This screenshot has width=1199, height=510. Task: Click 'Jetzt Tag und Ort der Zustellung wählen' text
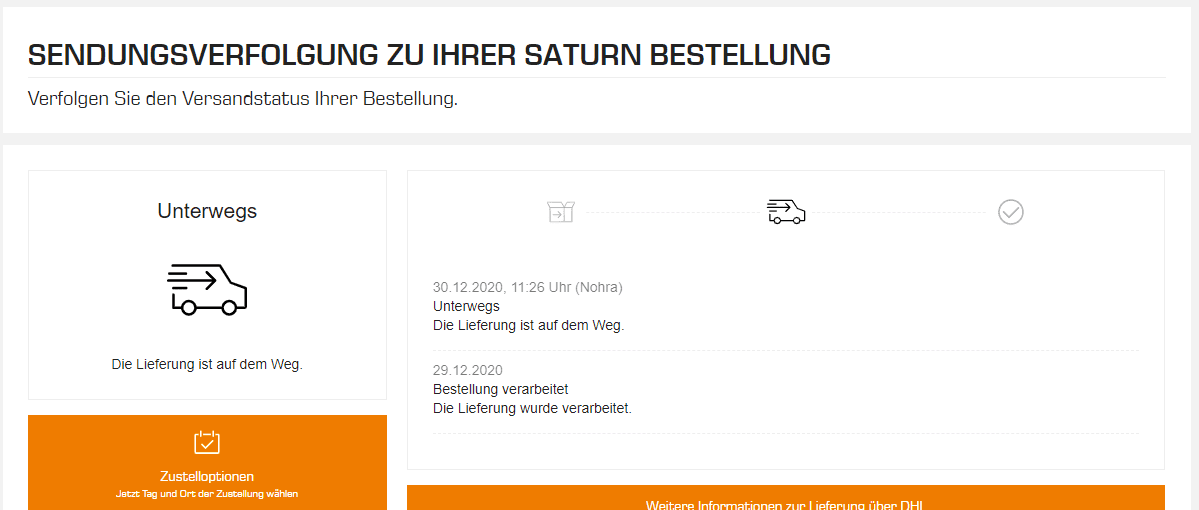[207, 494]
